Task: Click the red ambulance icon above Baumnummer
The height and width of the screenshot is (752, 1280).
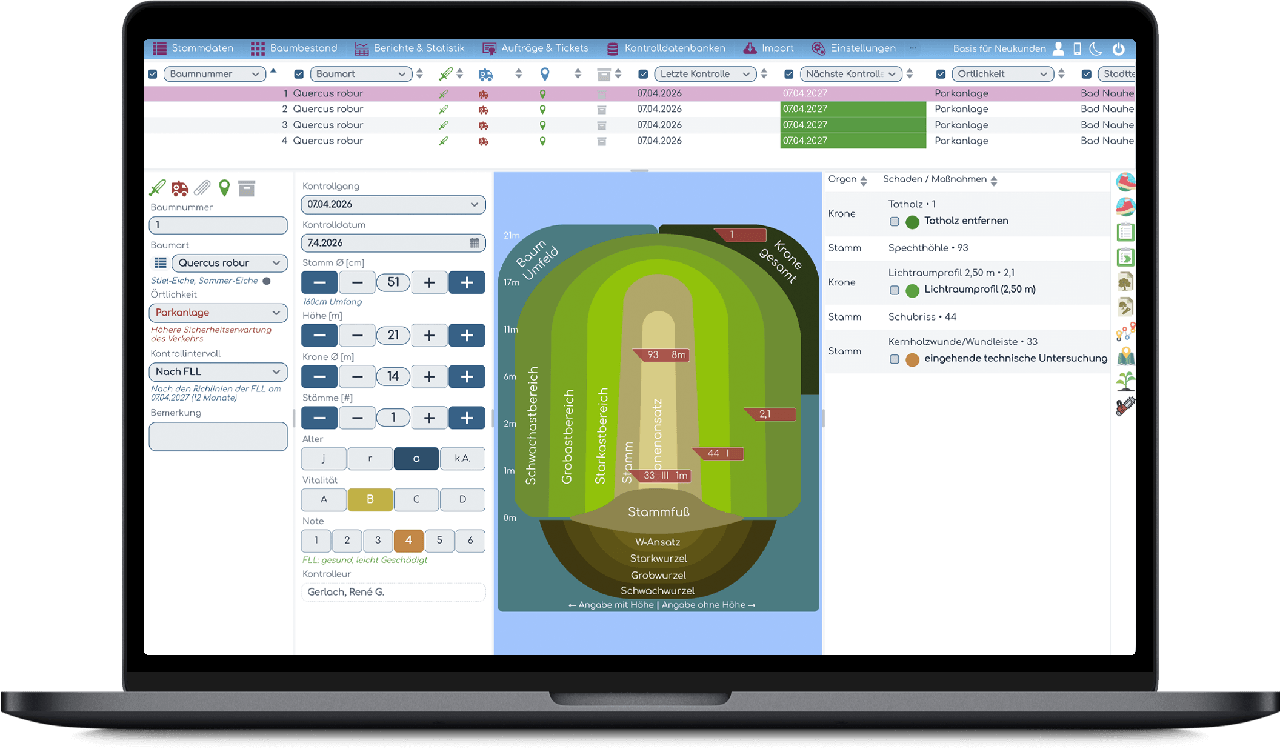Action: 180,188
